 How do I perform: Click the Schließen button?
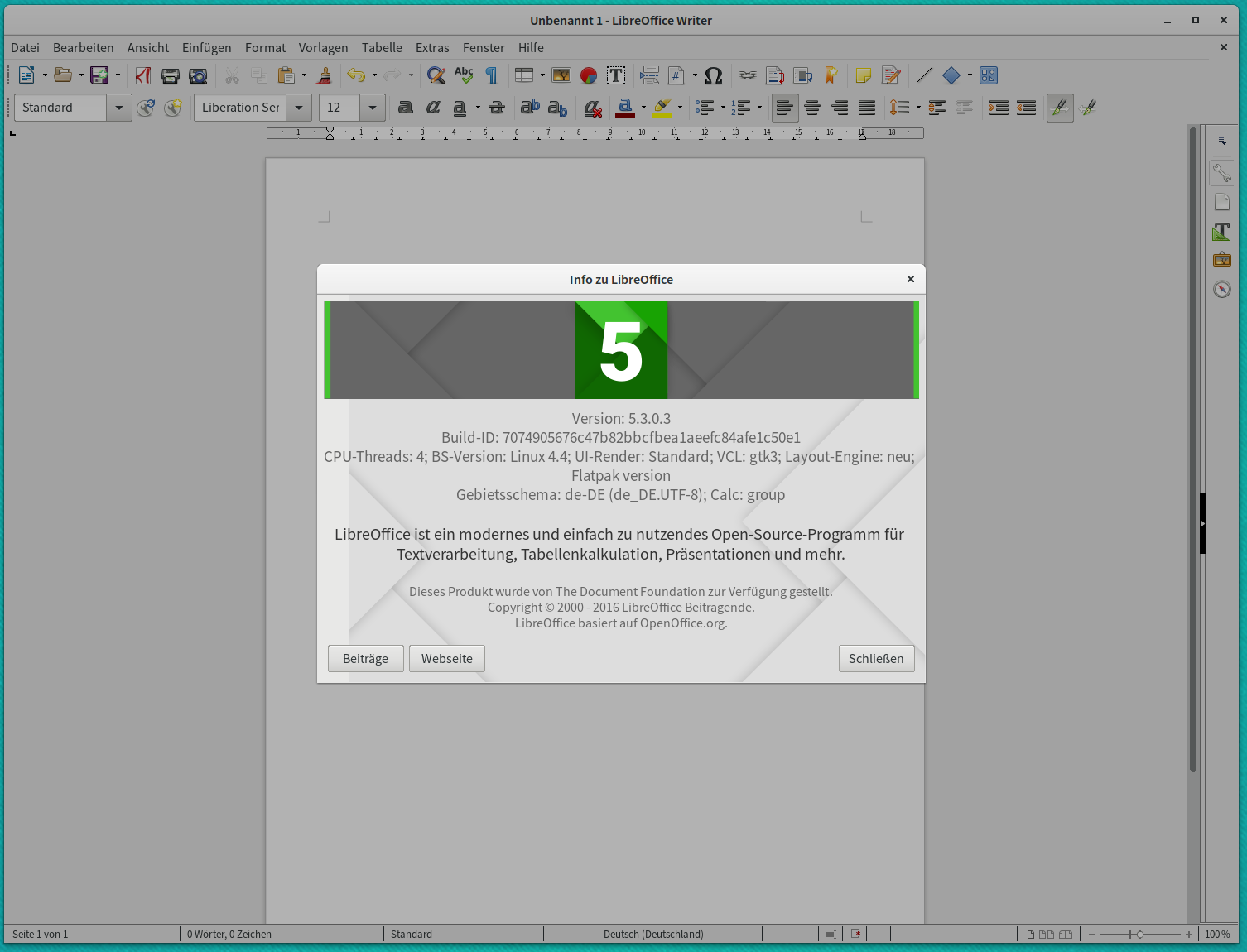click(x=876, y=659)
